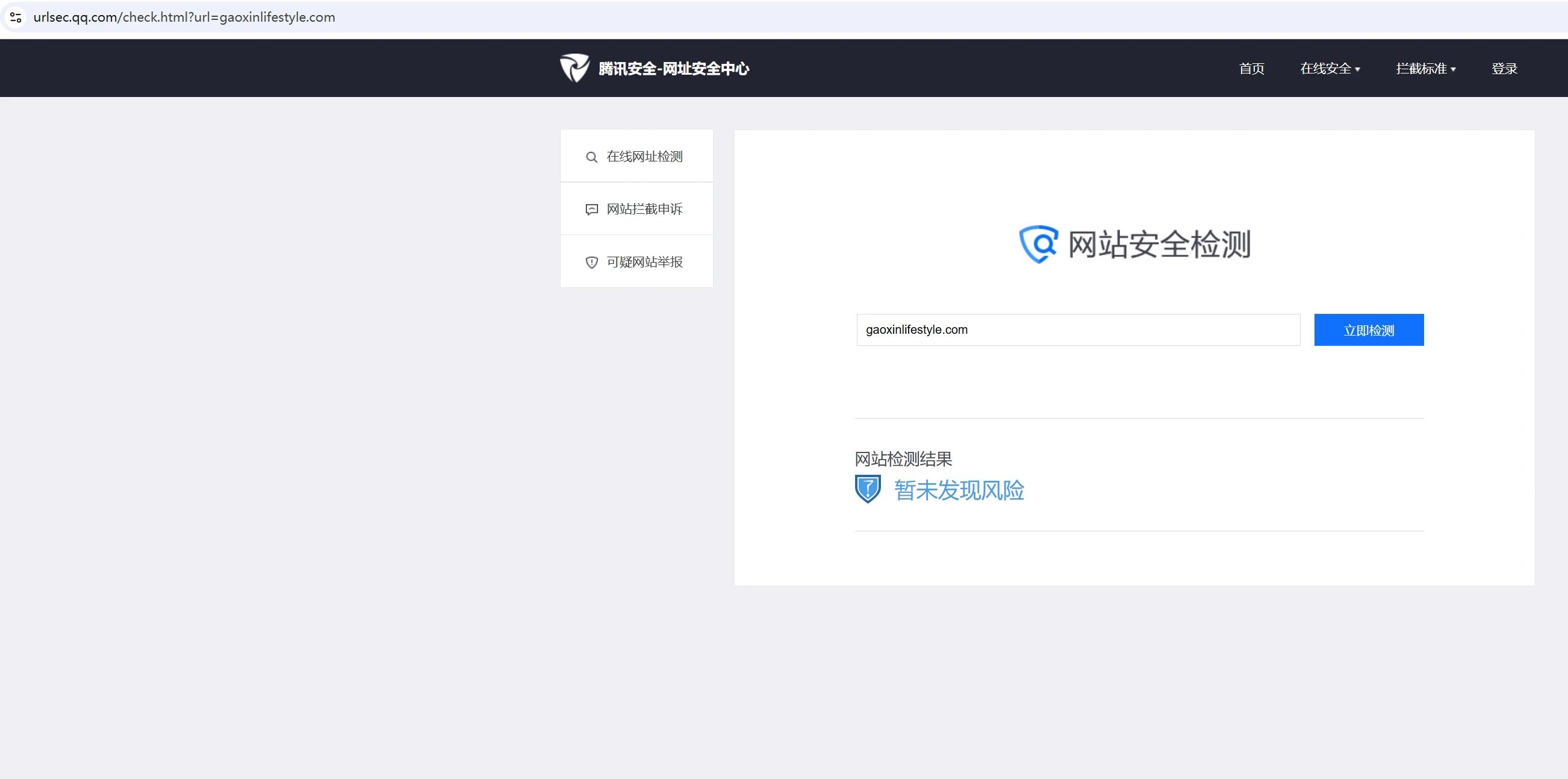
Task: Click the result shield icon near 暂未发现风险
Action: tap(867, 489)
